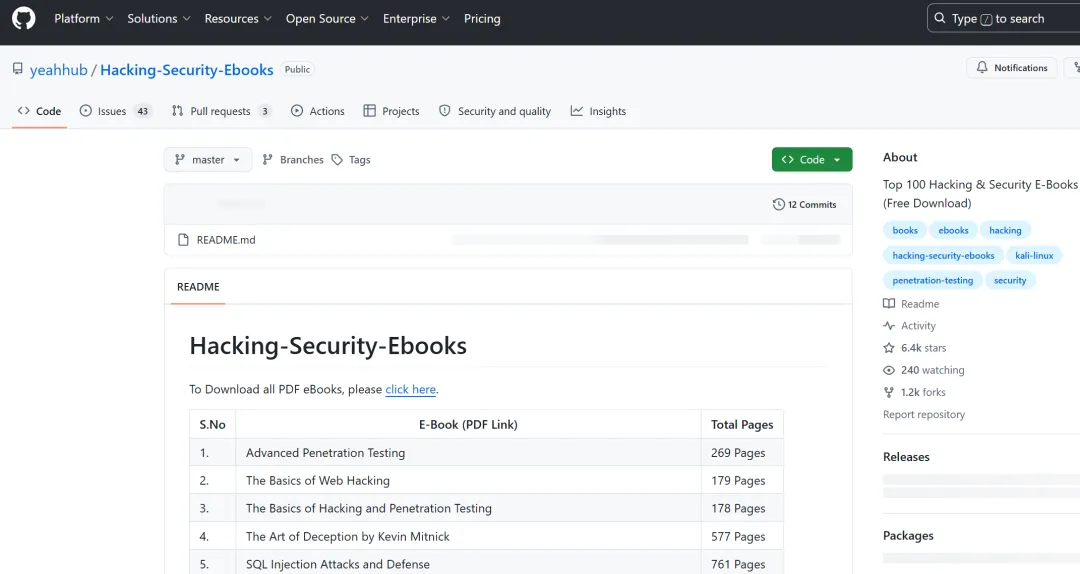The height and width of the screenshot is (574, 1080).
Task: Expand the Solutions menu
Action: pyautogui.click(x=158, y=19)
